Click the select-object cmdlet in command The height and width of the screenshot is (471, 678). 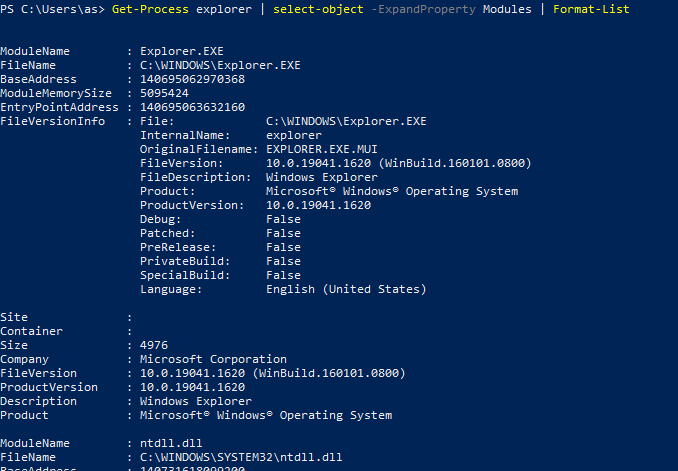(x=318, y=9)
